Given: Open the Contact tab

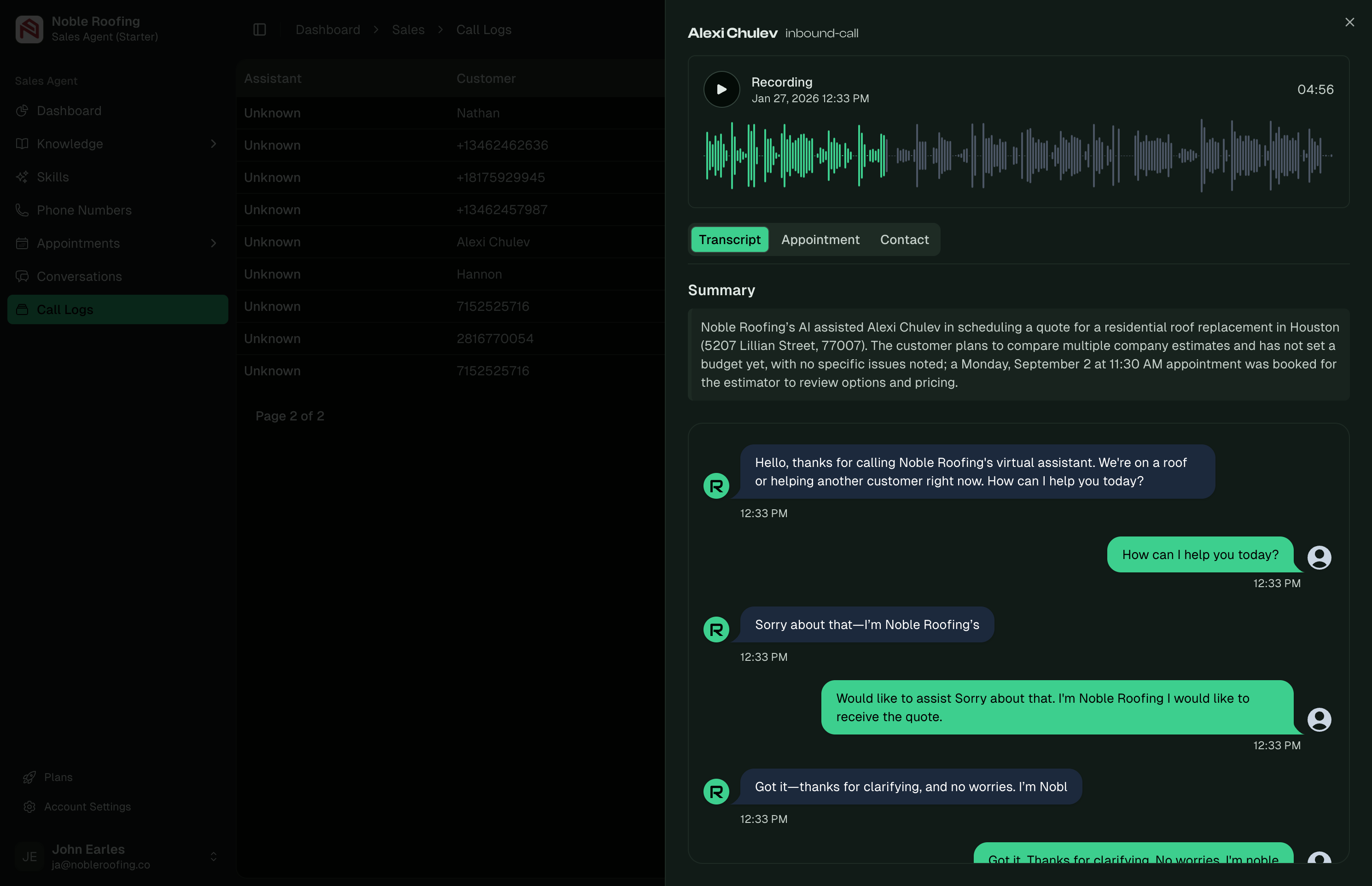Looking at the screenshot, I should pos(904,239).
